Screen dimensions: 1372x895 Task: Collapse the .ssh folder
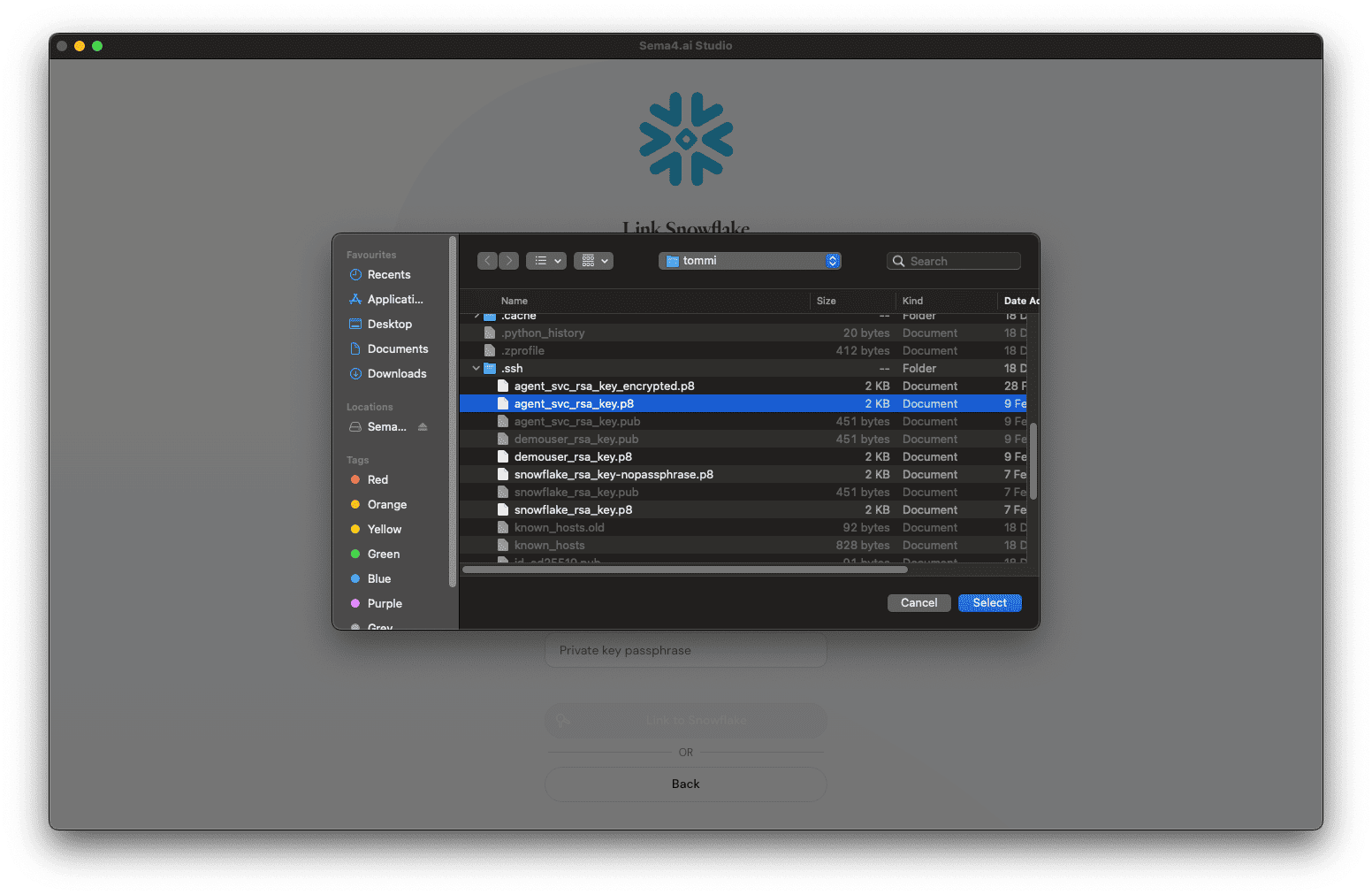tap(476, 368)
